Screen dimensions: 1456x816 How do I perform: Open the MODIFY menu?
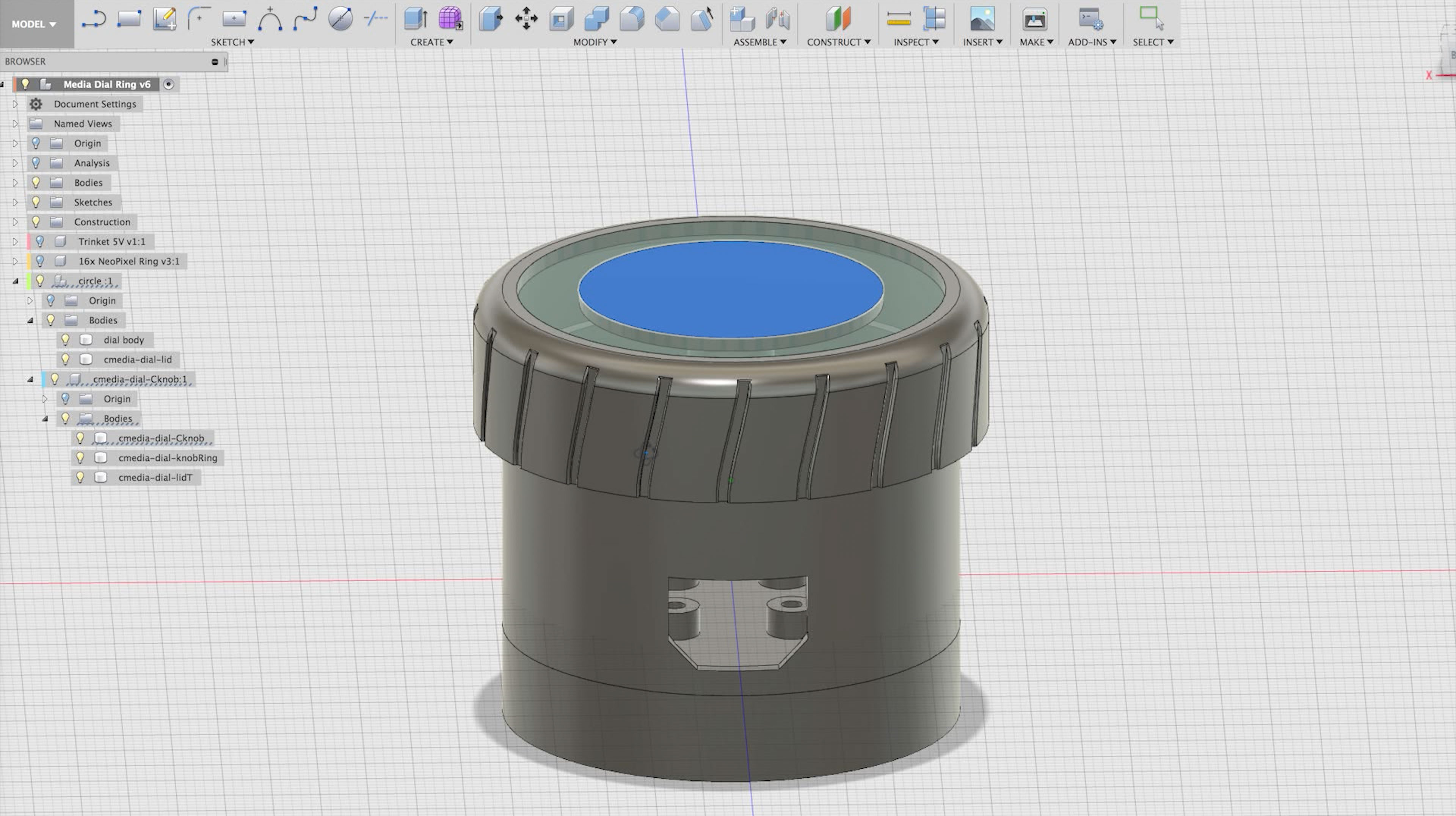pyautogui.click(x=595, y=42)
